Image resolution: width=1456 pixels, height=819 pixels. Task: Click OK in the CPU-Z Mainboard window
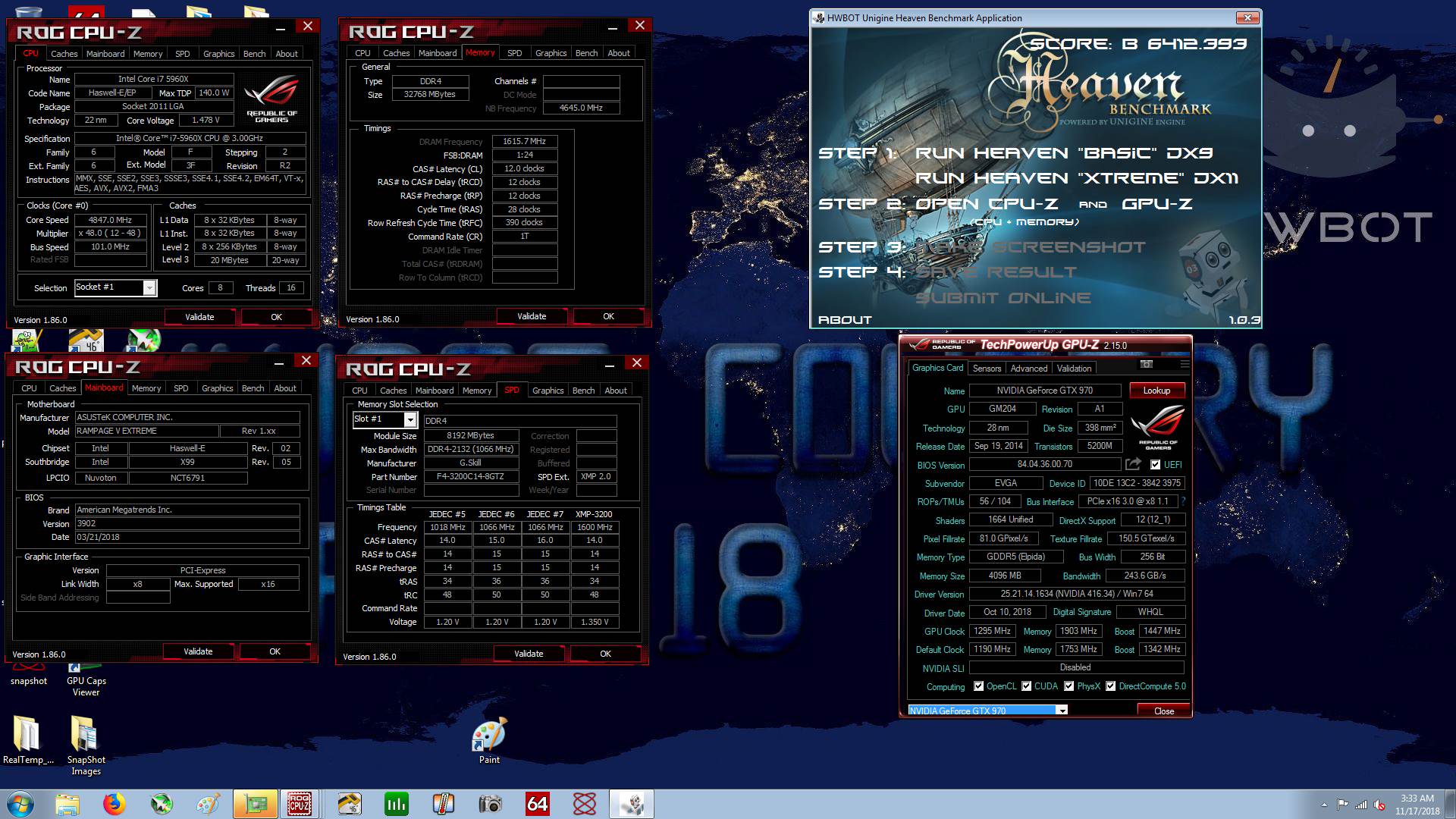click(275, 651)
